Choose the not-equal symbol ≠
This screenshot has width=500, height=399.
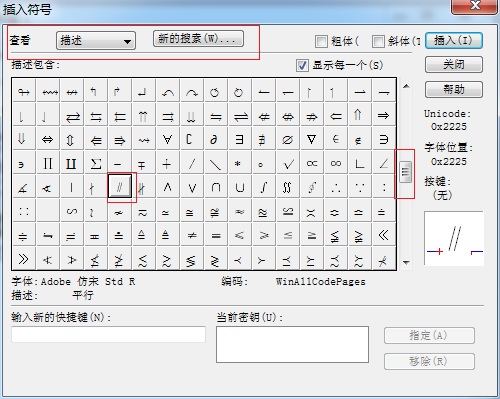[192, 235]
